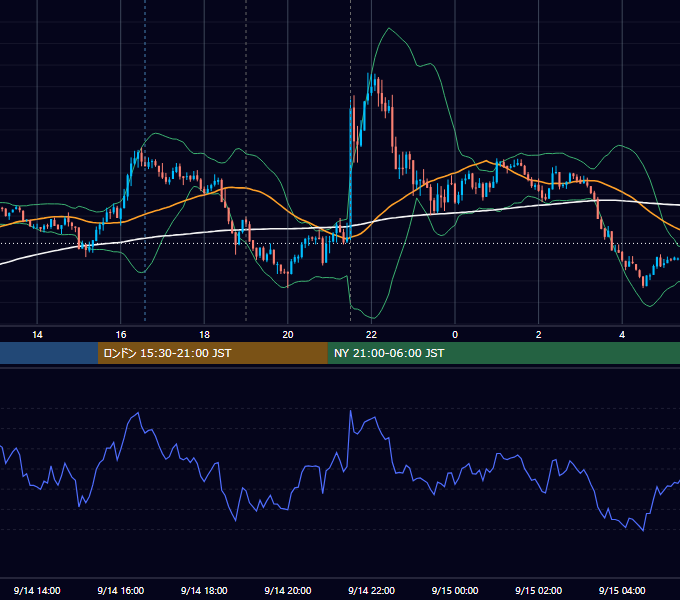Click the 18 hour label on upper axis

[x=204, y=335]
